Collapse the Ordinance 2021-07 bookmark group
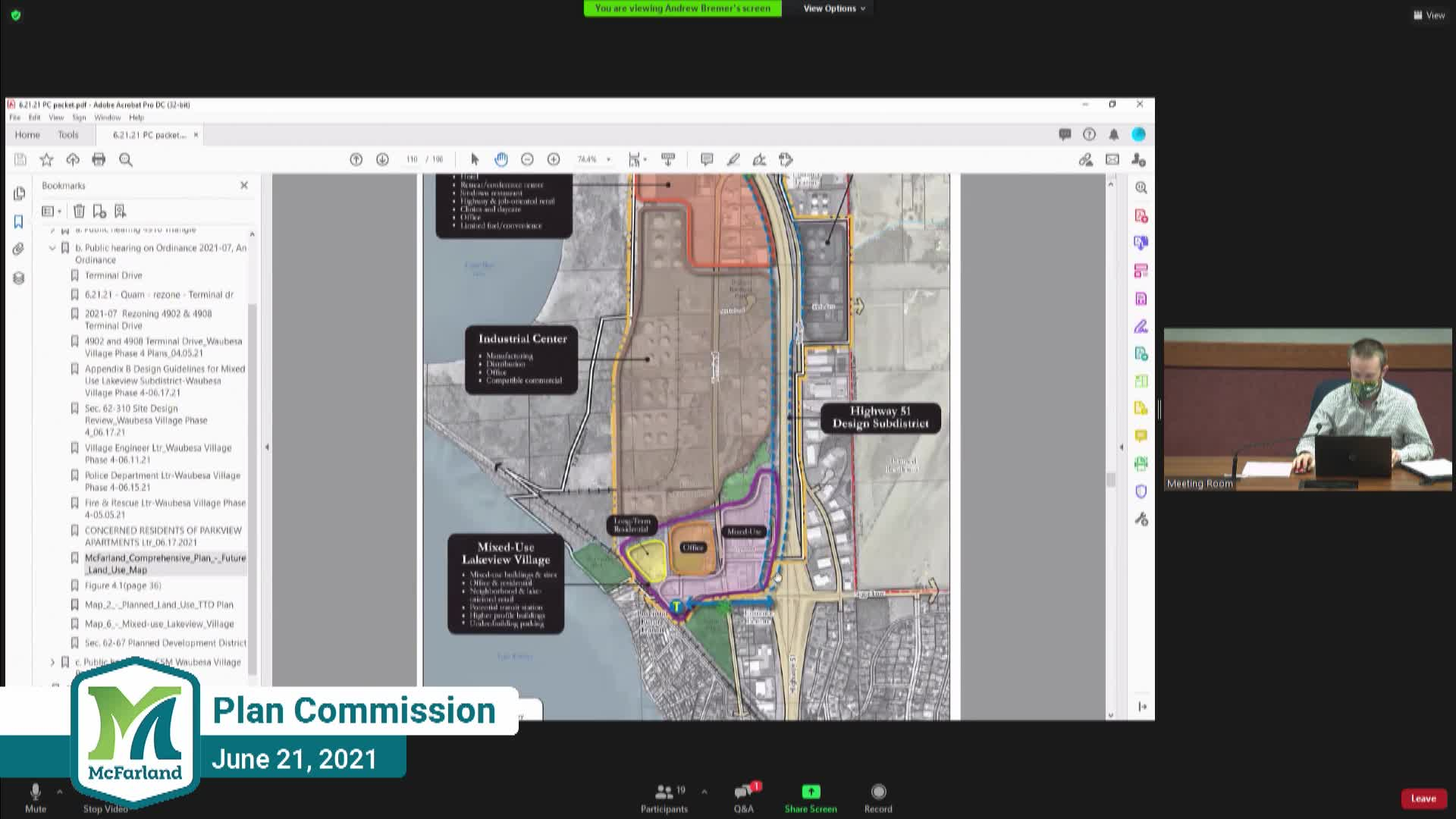1456x819 pixels. click(x=52, y=247)
